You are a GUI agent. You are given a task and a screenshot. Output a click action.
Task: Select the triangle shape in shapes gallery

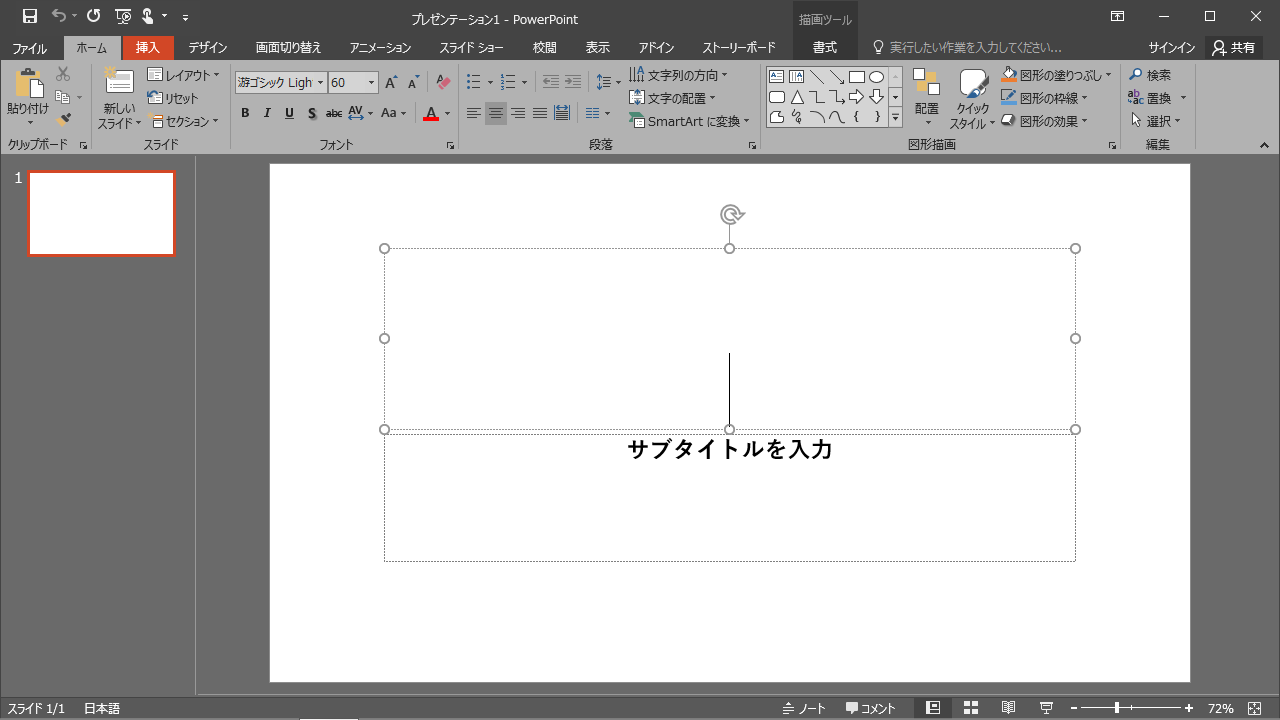(x=797, y=97)
